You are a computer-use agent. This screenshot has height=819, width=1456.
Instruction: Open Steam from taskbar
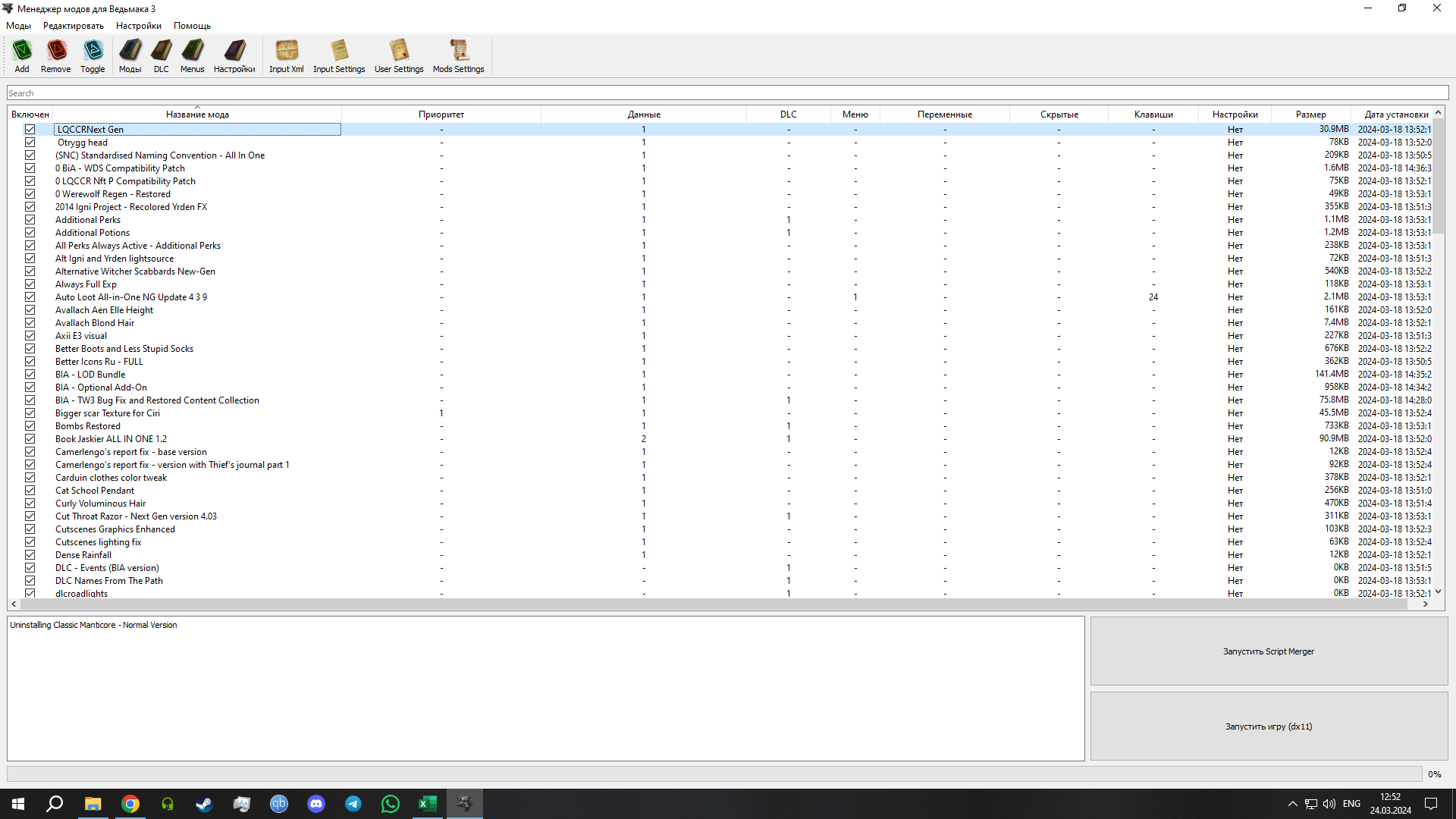pyautogui.click(x=204, y=804)
